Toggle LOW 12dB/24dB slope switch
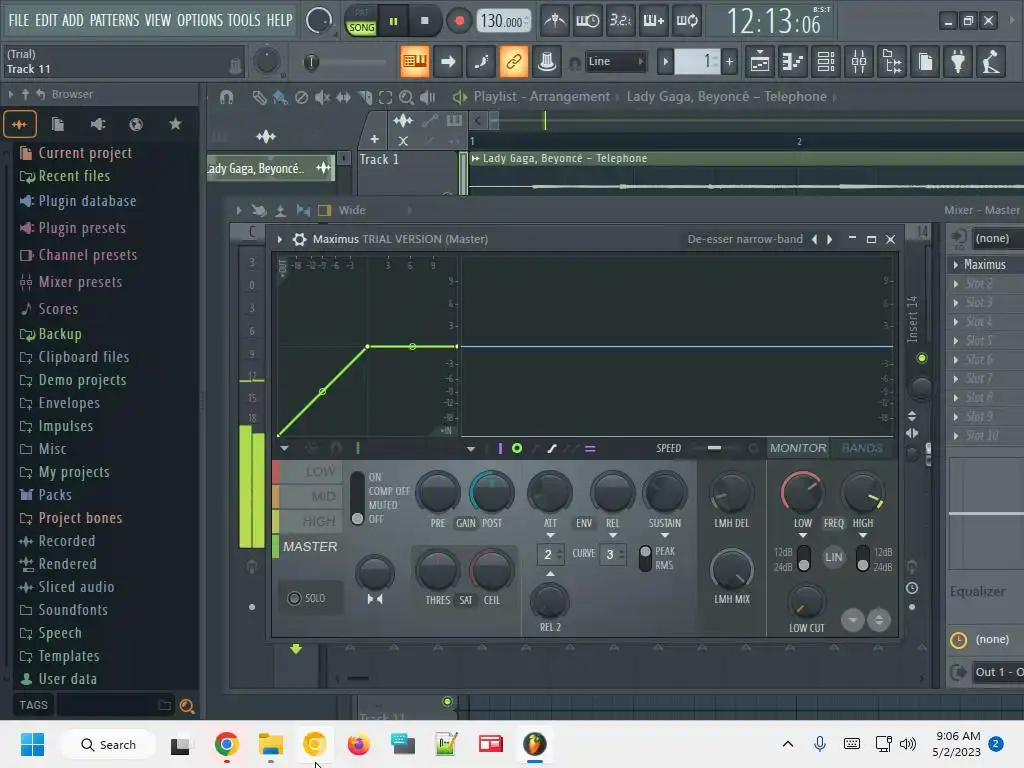The image size is (1024, 768). click(804, 558)
